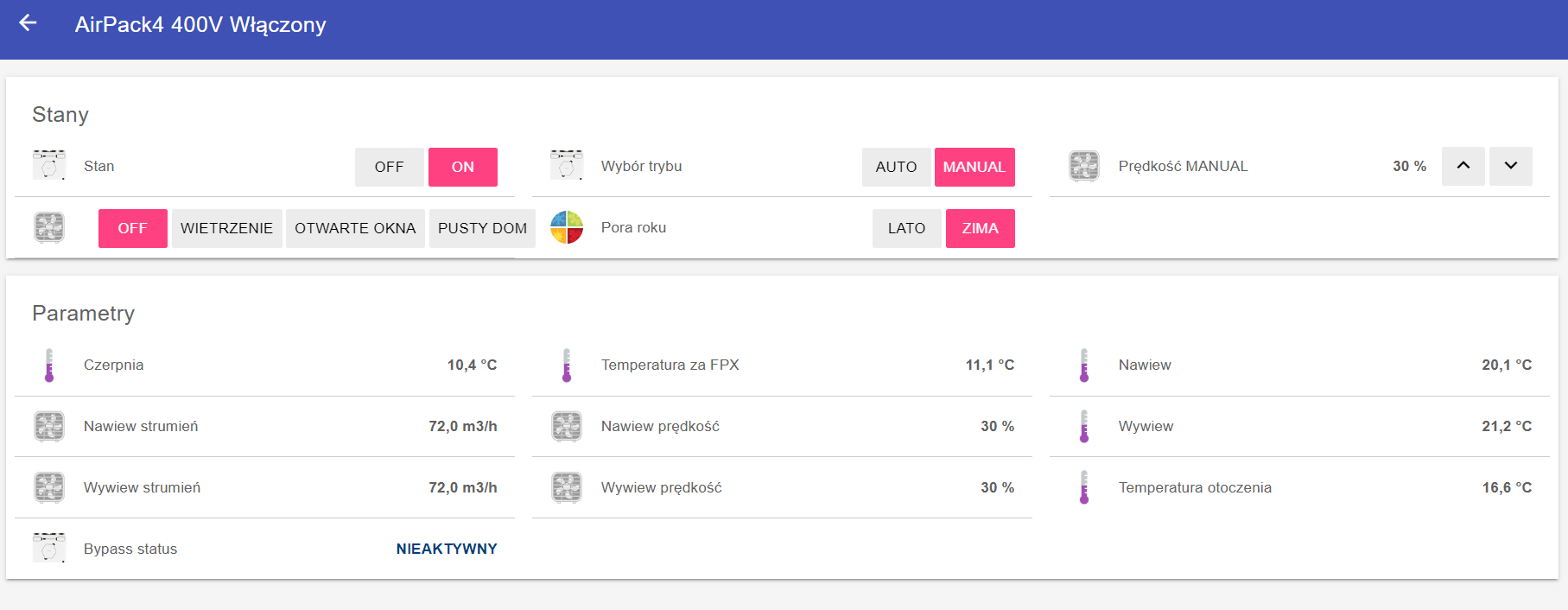The height and width of the screenshot is (610, 1568).
Task: Select AUTO for Wybór trybu
Action: pos(897,167)
